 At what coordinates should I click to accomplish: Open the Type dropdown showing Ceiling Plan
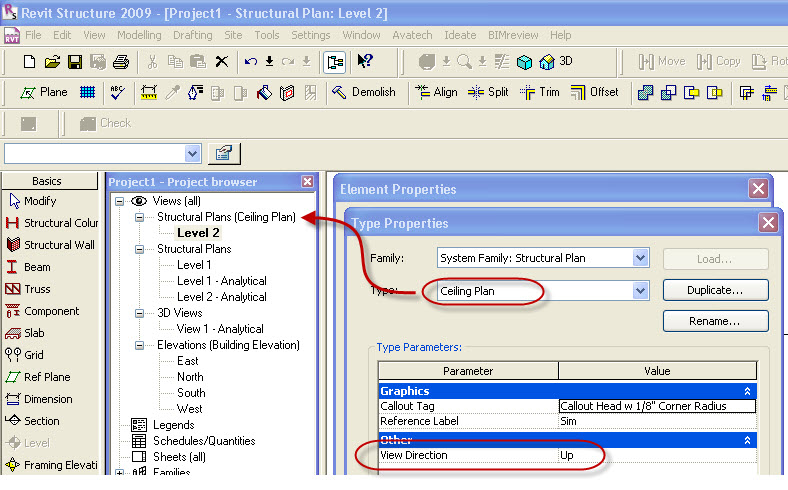click(640, 290)
